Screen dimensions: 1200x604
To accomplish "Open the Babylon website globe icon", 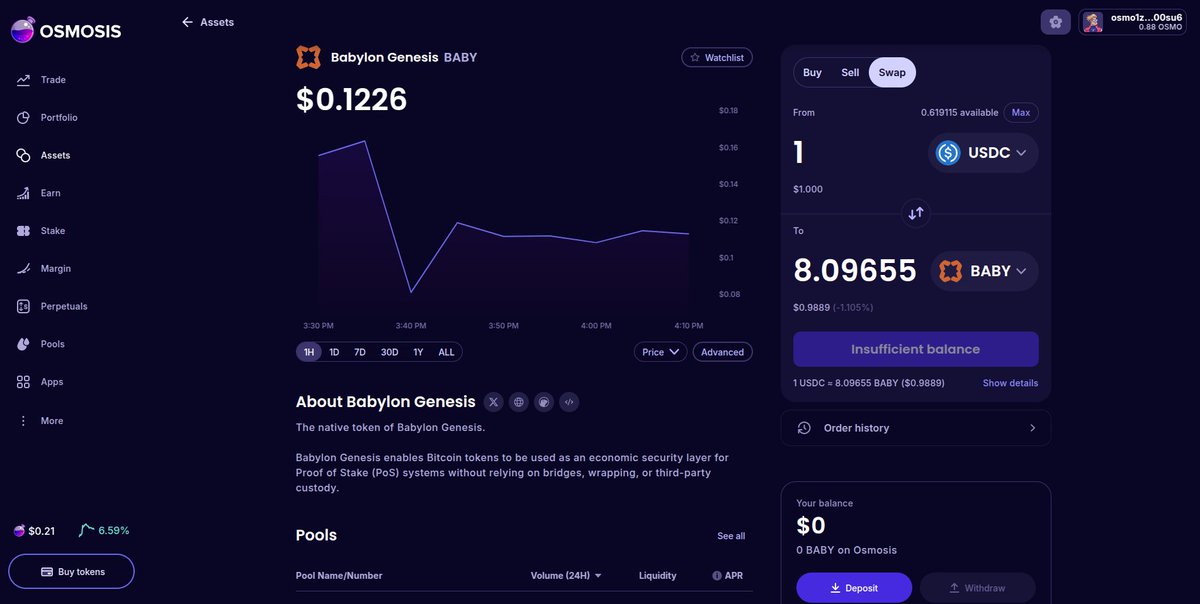I will click(x=518, y=402).
